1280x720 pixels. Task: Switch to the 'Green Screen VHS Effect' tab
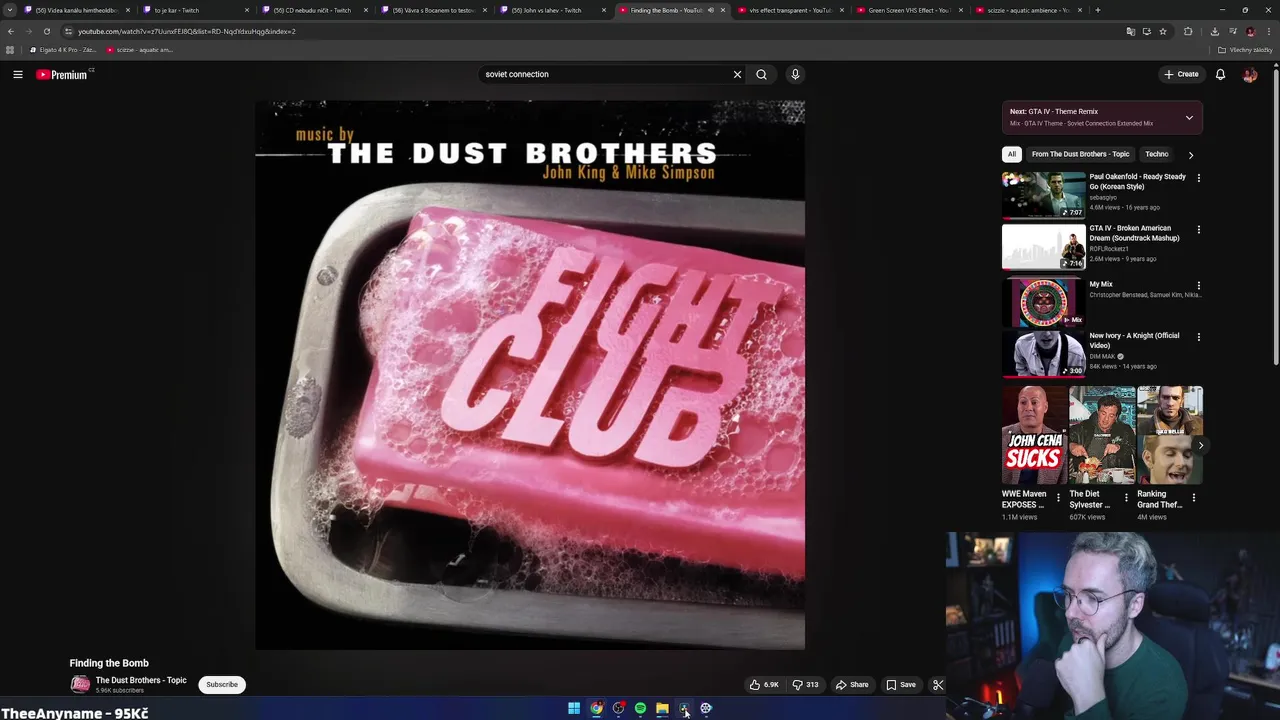tap(909, 10)
